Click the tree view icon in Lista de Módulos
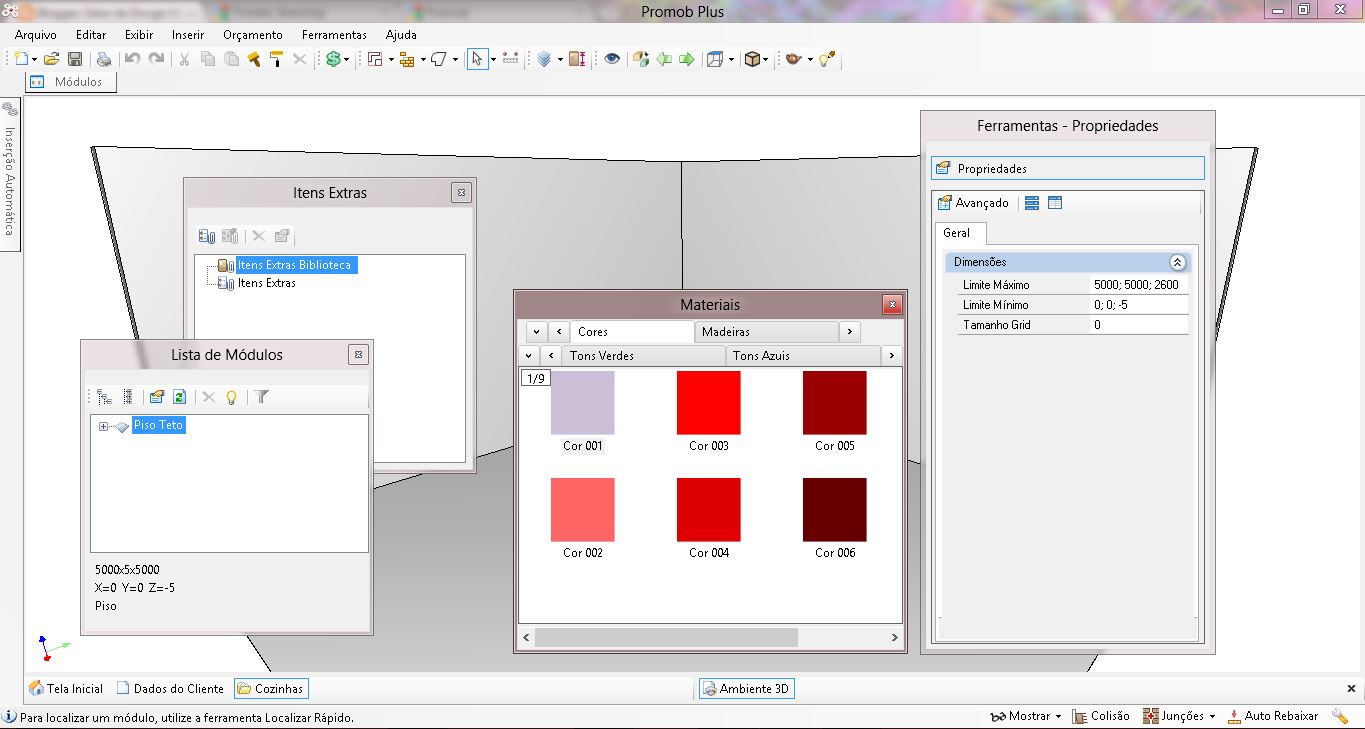Viewport: 1365px width, 729px height. [104, 397]
